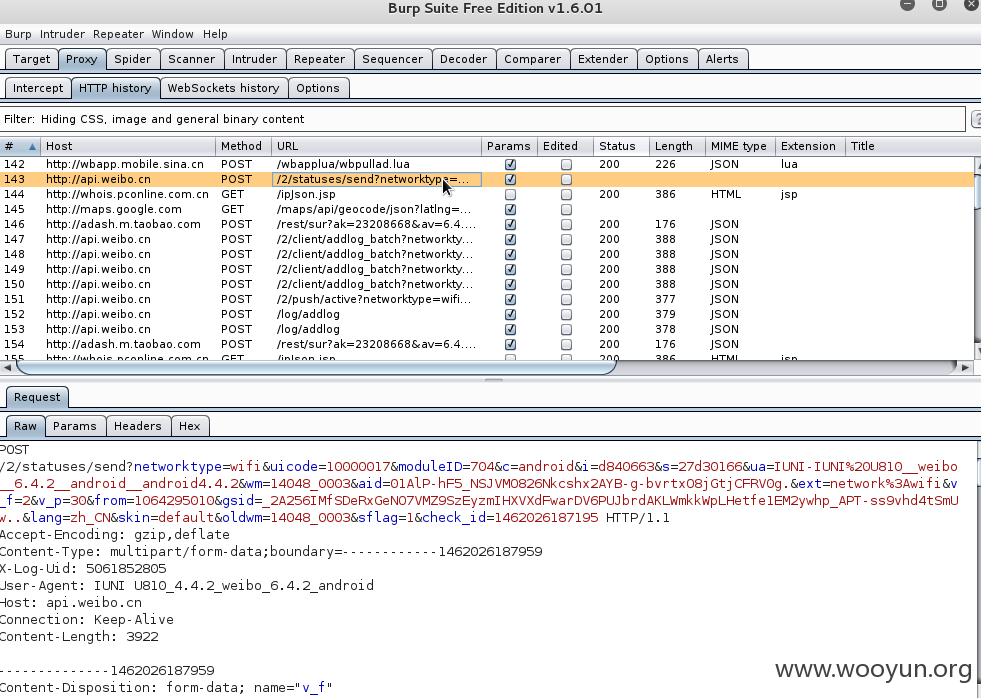Viewport: 981px width, 698px height.
Task: Open the Proxy Options sub-tab
Action: (x=318, y=88)
